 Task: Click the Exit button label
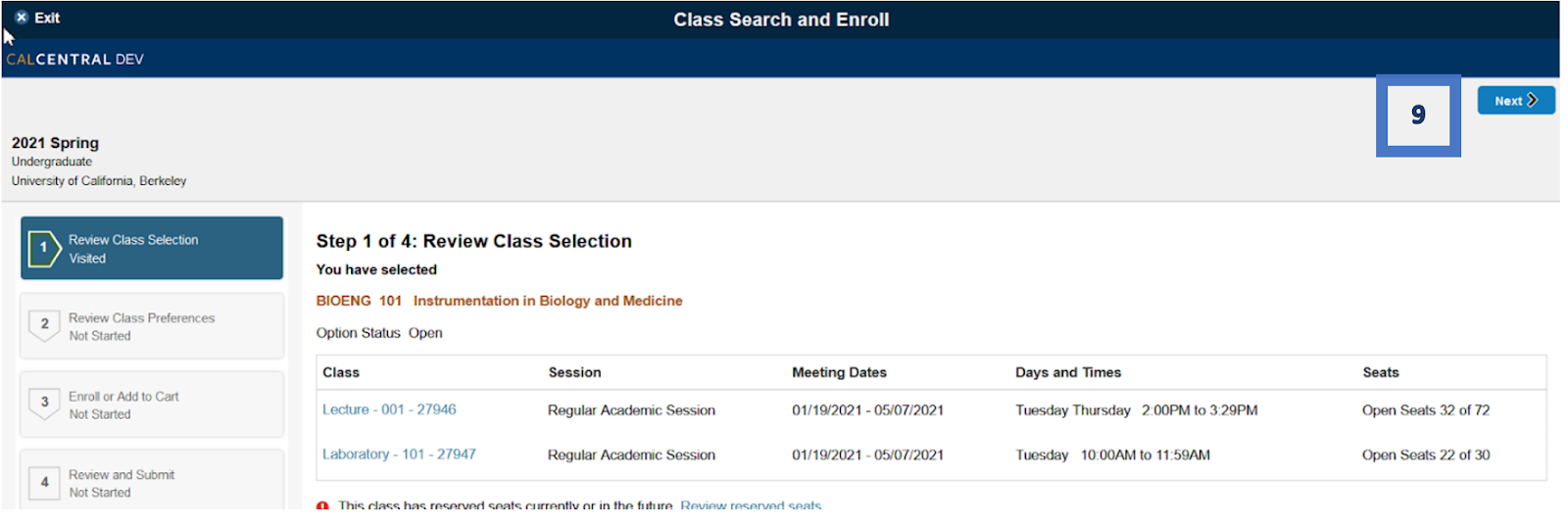47,18
